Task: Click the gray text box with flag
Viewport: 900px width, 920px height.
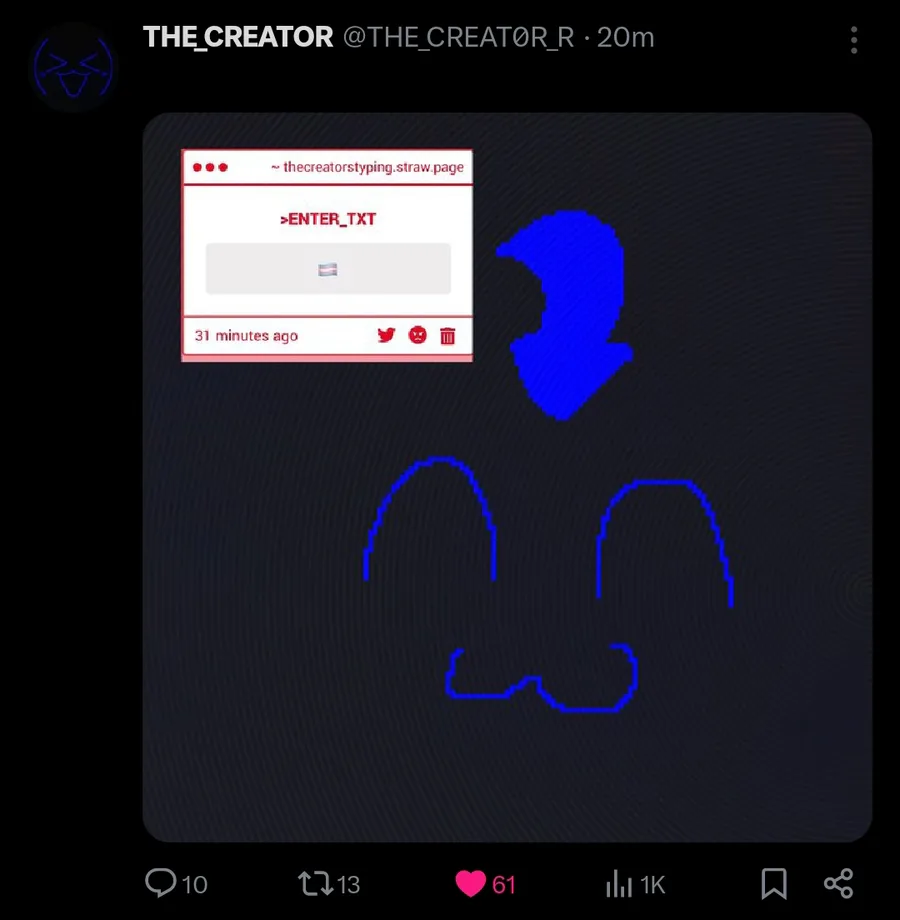Action: point(328,269)
